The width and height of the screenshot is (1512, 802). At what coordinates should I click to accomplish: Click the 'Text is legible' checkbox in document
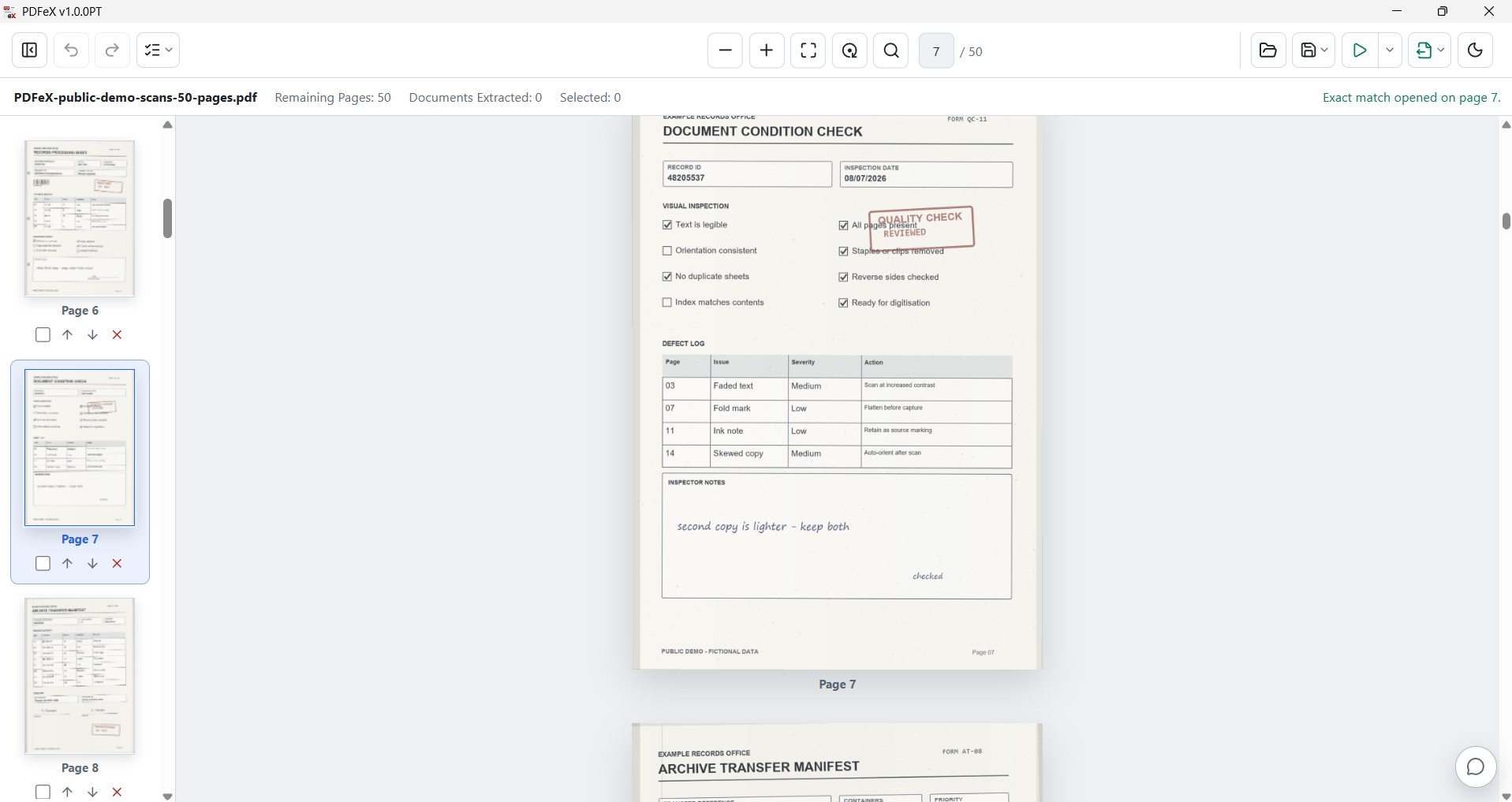pos(667,225)
